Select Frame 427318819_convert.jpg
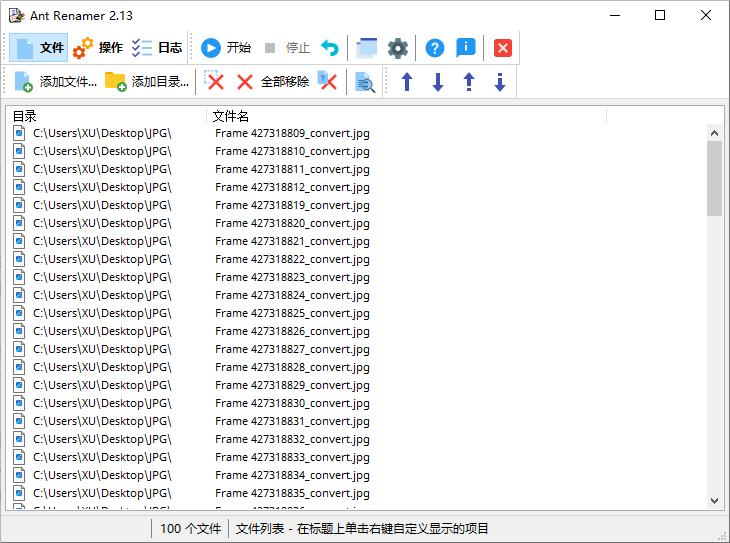The height and width of the screenshot is (543, 730). coord(292,205)
